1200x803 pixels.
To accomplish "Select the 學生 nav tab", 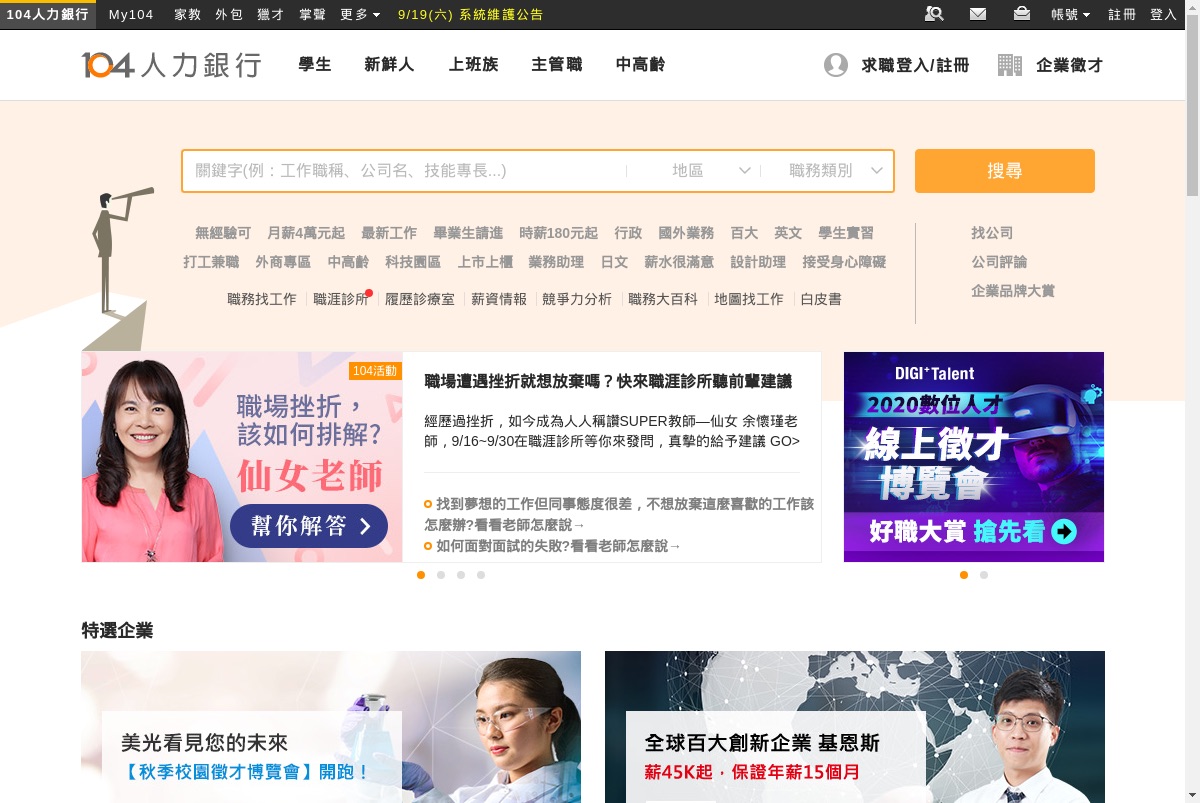I will (315, 65).
